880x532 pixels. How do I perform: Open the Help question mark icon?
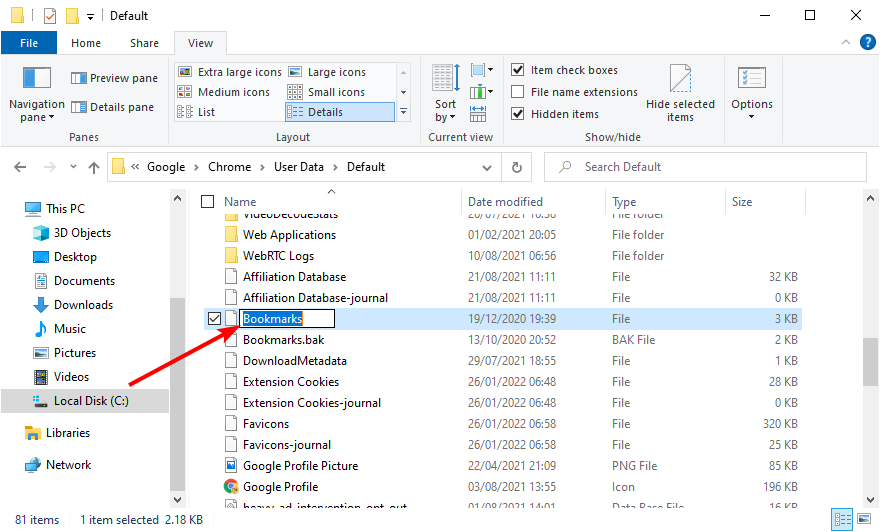point(868,42)
